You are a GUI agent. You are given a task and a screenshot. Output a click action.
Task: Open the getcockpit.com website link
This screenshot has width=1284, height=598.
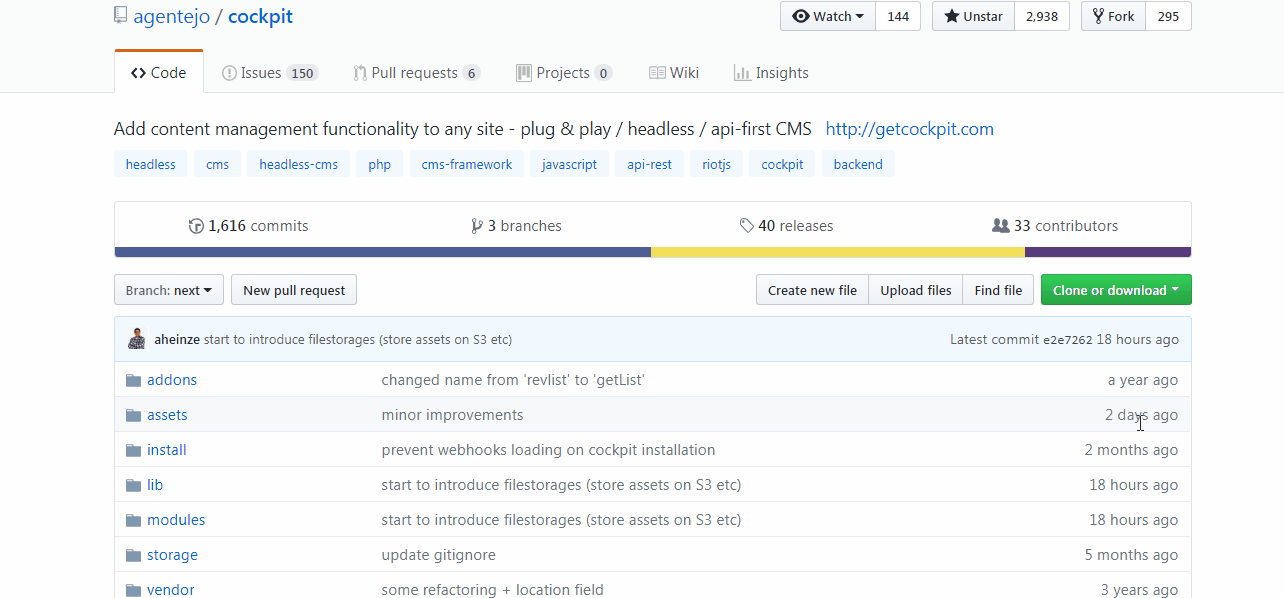point(910,129)
